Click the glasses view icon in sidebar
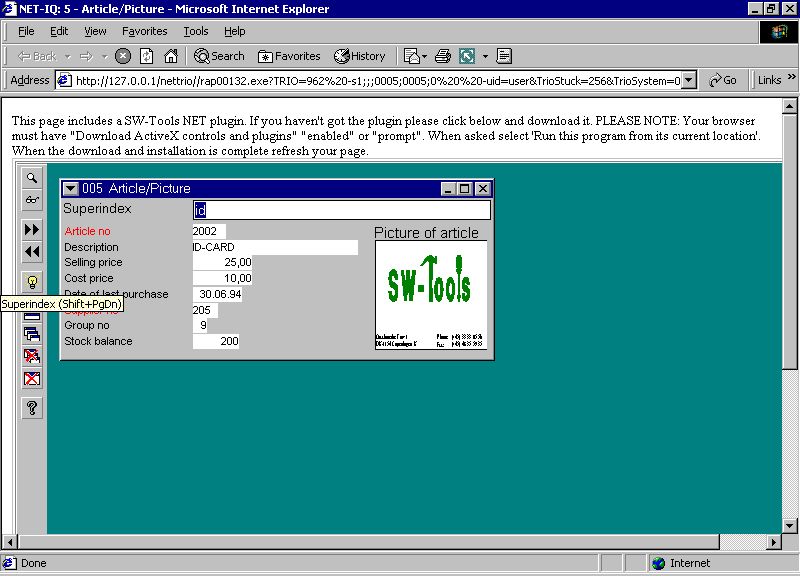 click(32, 200)
